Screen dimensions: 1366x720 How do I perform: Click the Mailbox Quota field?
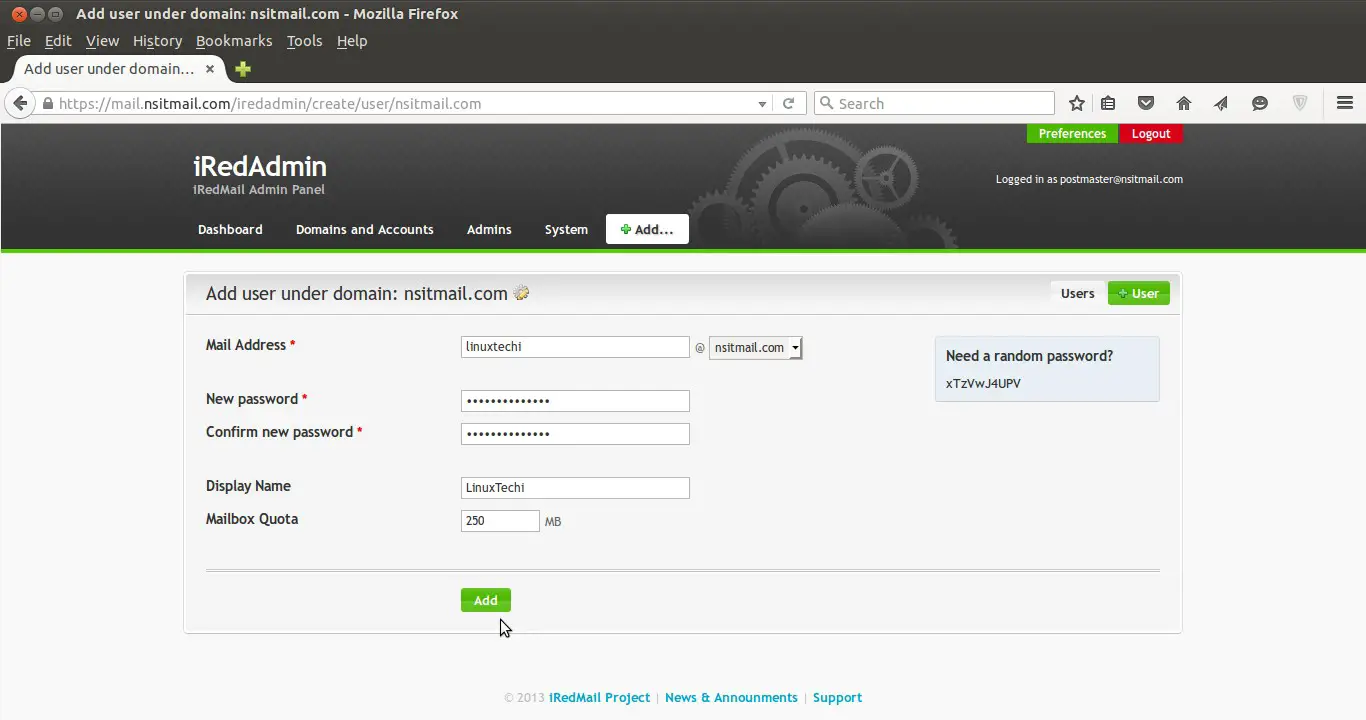(500, 521)
